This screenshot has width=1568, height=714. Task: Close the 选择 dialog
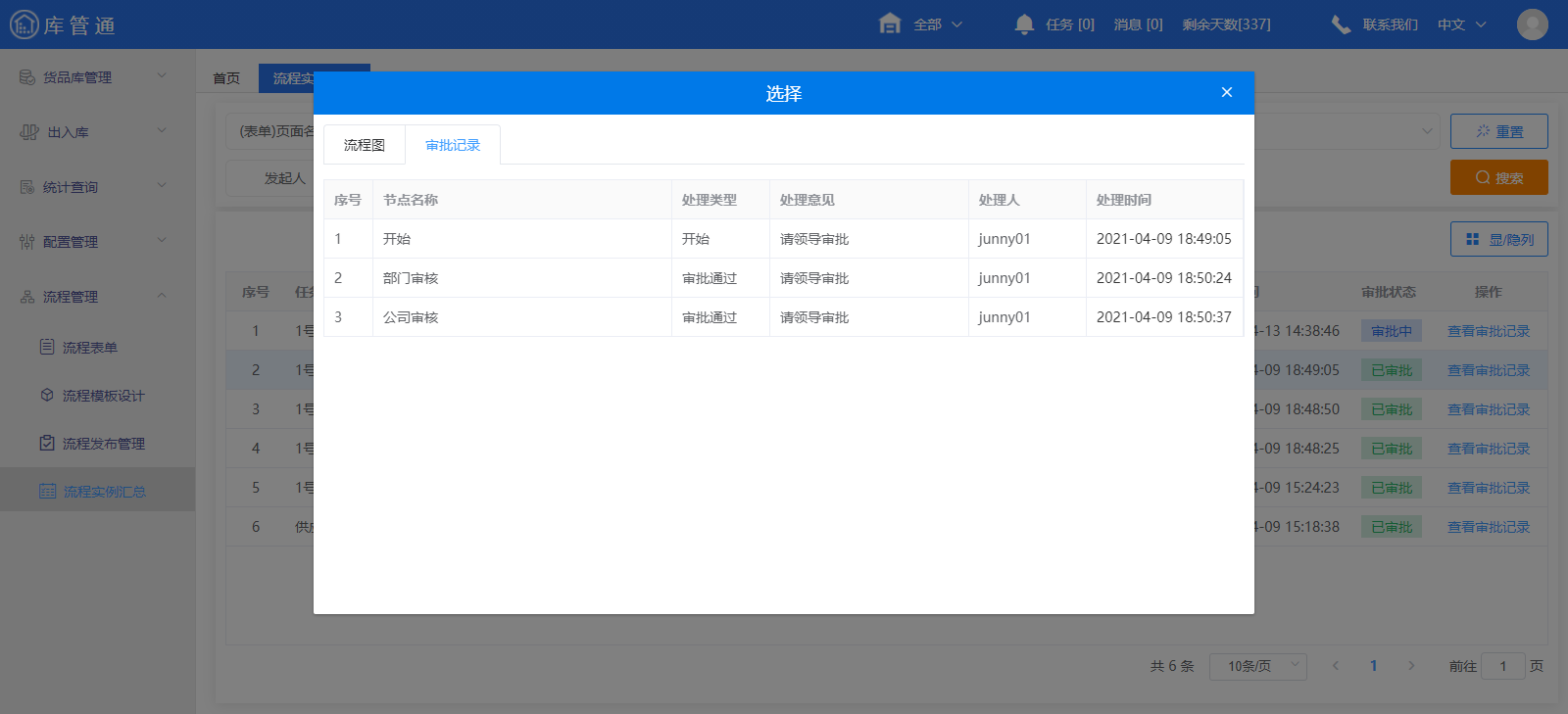pyautogui.click(x=1226, y=92)
